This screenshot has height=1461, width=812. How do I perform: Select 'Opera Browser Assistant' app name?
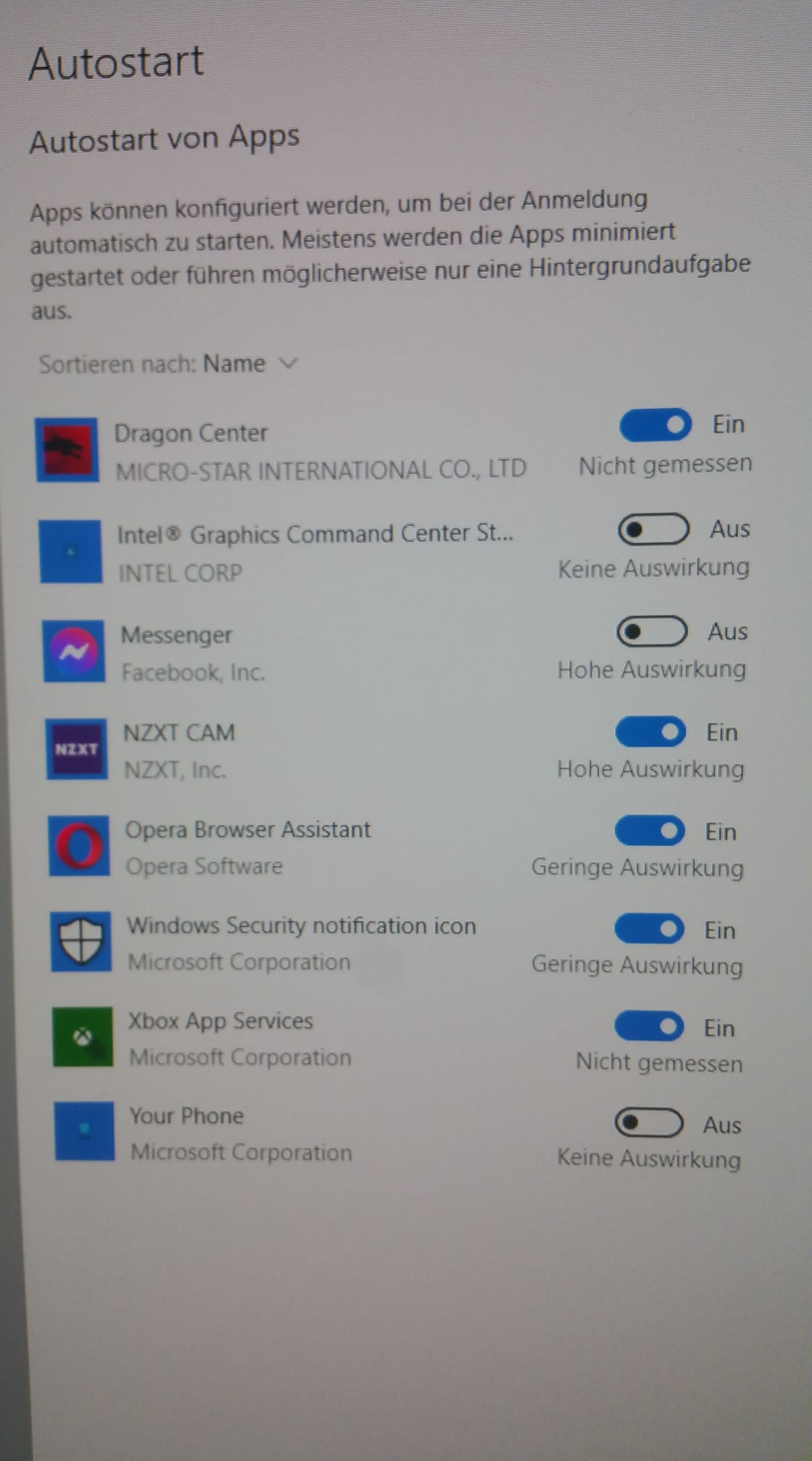pyautogui.click(x=247, y=829)
